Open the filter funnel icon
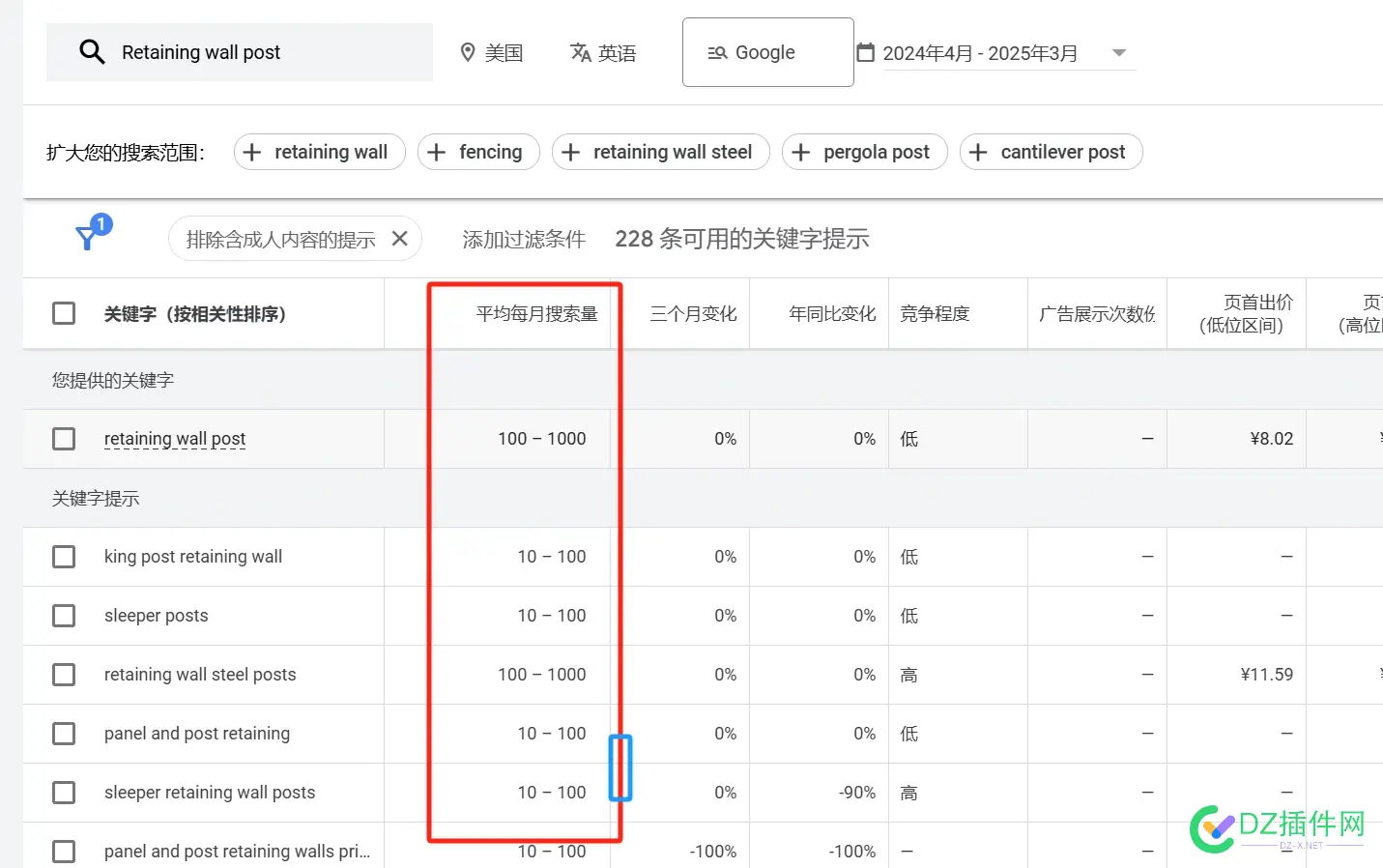The height and width of the screenshot is (868, 1383). (88, 237)
